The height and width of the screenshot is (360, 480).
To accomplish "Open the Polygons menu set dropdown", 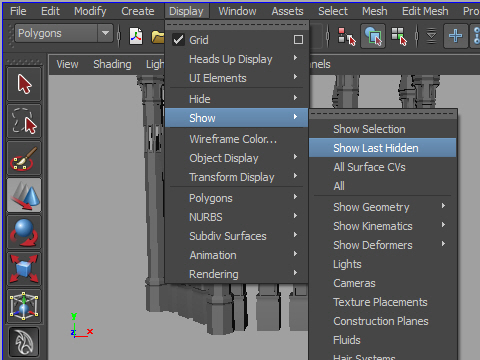I will pyautogui.click(x=64, y=33).
